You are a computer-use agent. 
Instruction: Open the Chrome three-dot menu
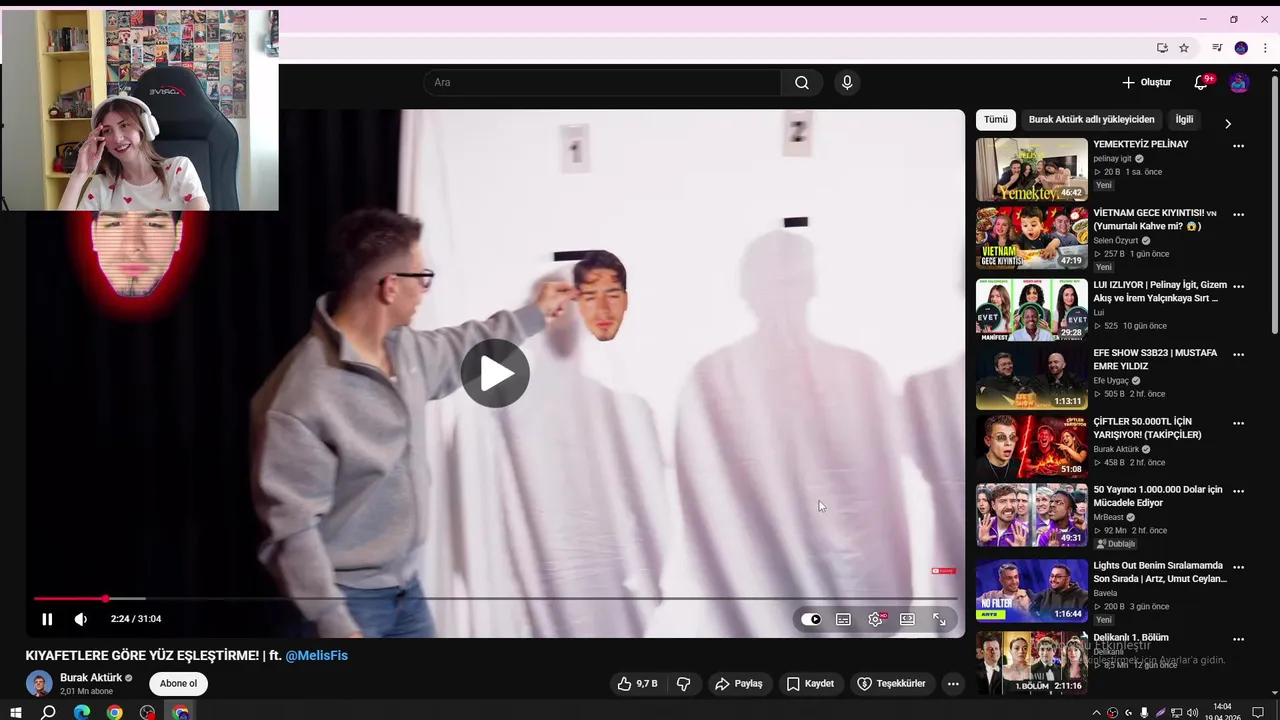coord(1265,48)
